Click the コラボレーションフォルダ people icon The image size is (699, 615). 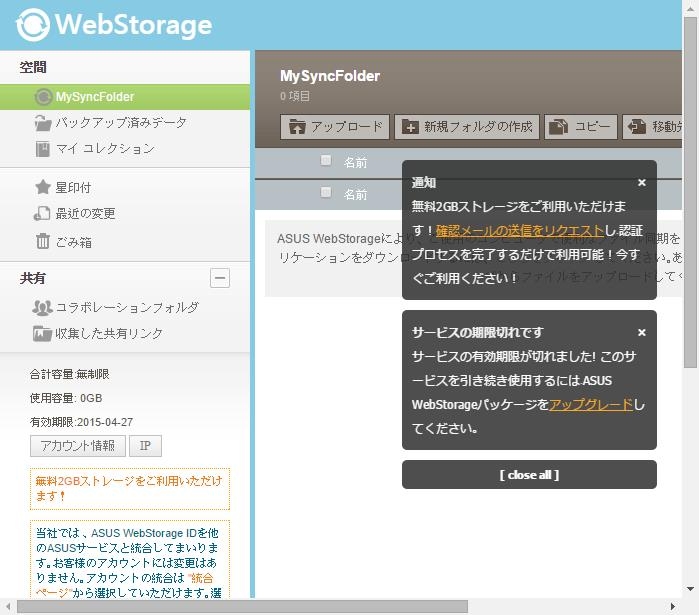point(42,308)
